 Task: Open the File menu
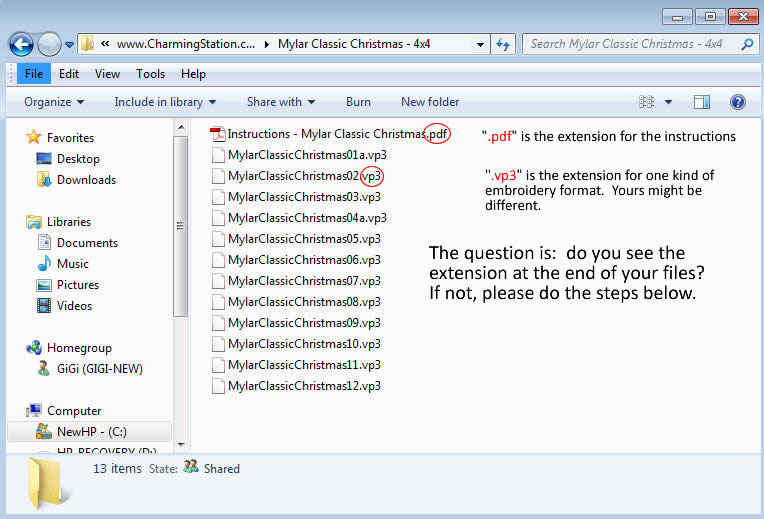click(33, 74)
